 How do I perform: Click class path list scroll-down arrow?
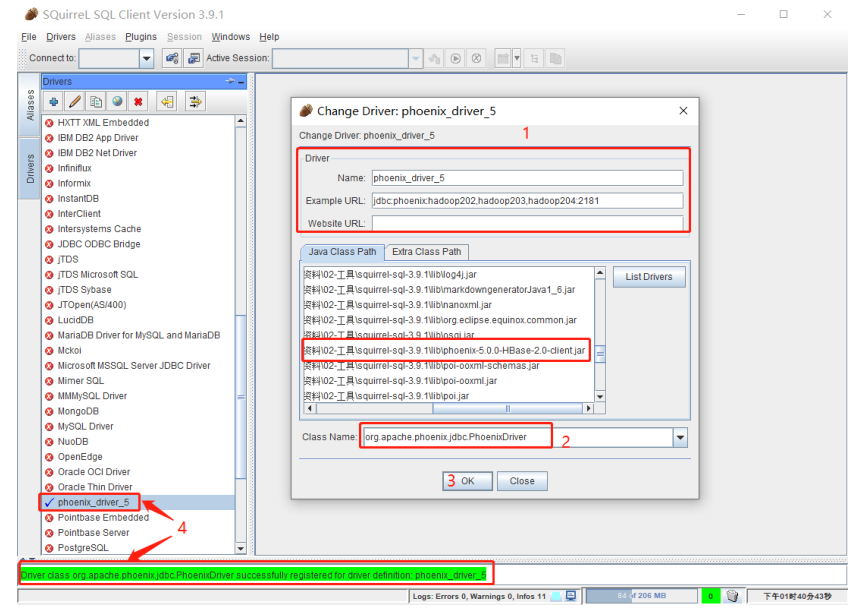pyautogui.click(x=600, y=397)
